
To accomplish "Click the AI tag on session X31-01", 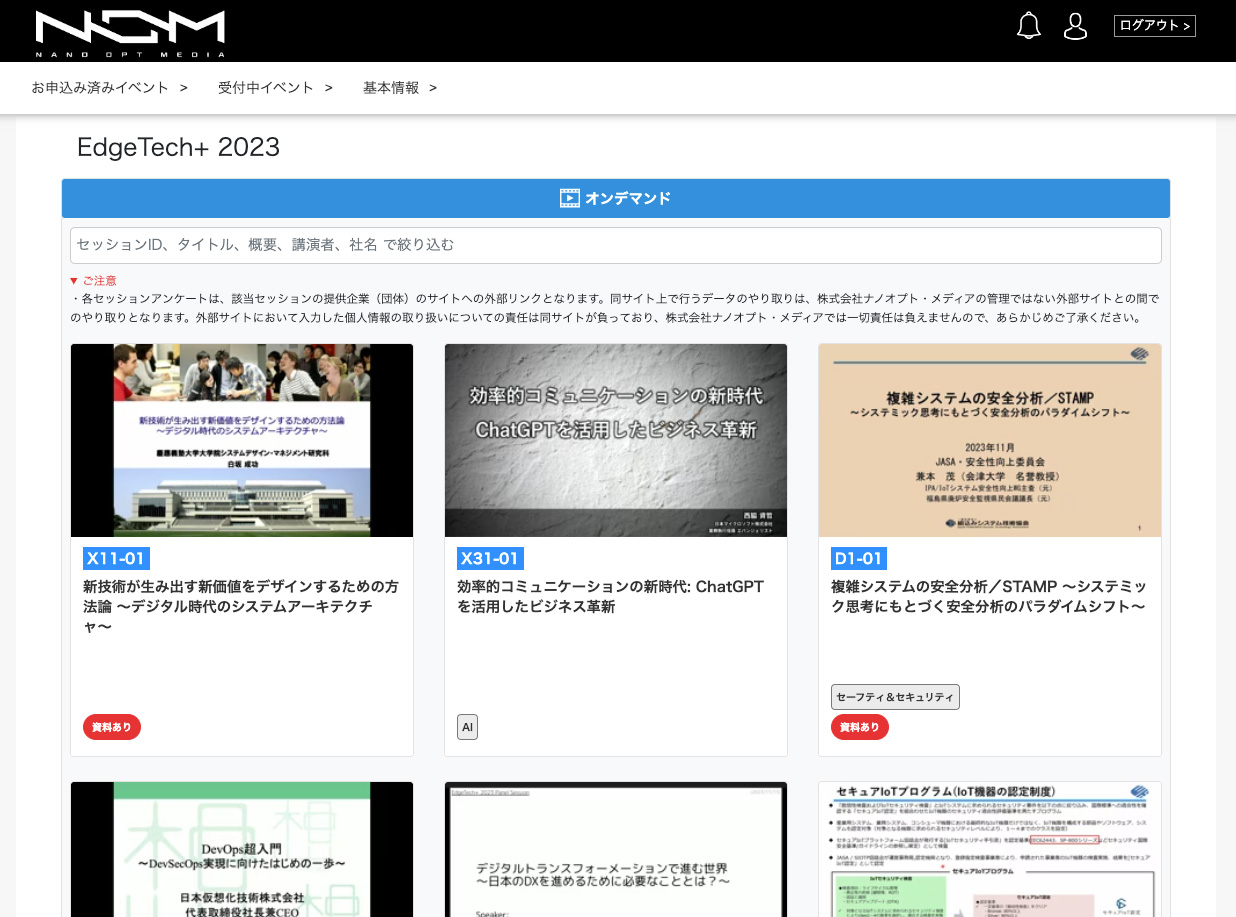I will tap(467, 727).
